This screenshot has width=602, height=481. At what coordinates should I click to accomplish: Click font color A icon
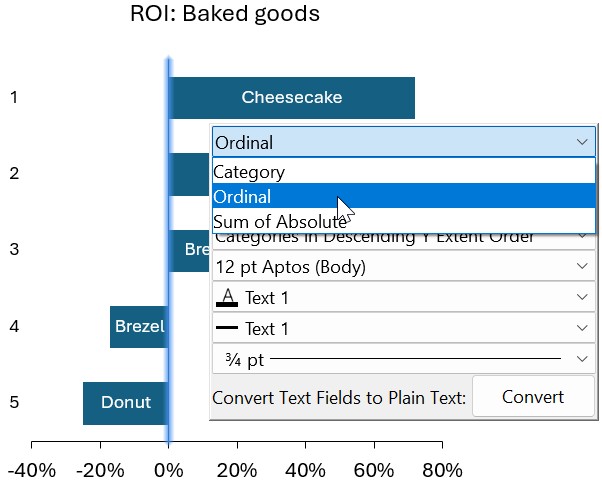pyautogui.click(x=227, y=298)
